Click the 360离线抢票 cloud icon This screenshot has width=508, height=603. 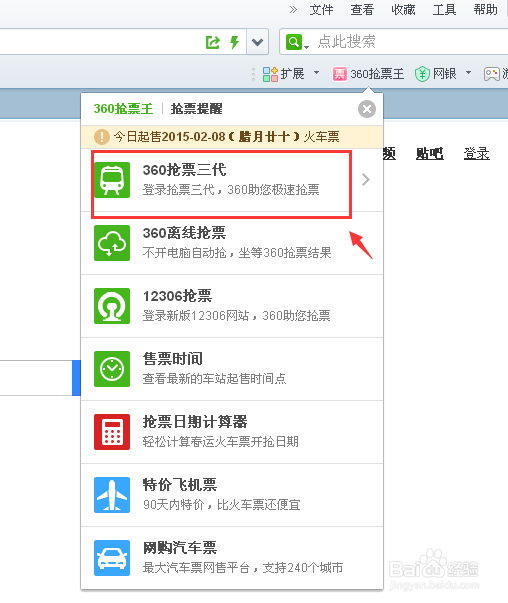[112, 243]
